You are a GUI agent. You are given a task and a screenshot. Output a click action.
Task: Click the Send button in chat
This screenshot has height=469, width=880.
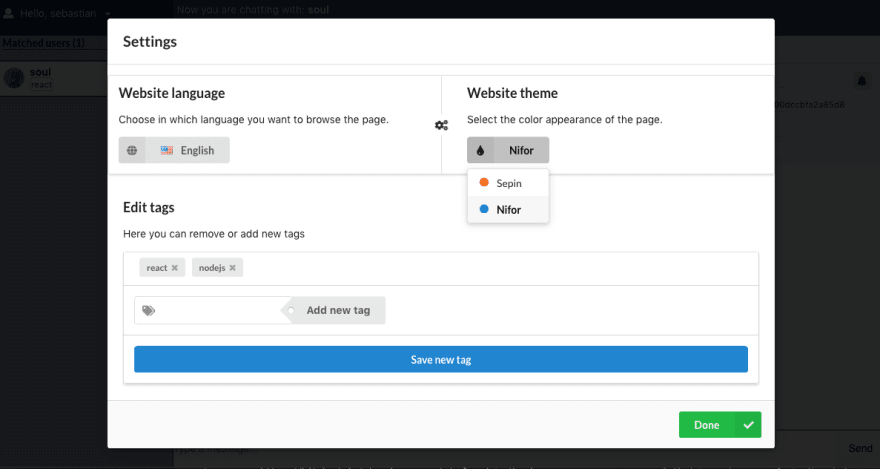coord(860,448)
